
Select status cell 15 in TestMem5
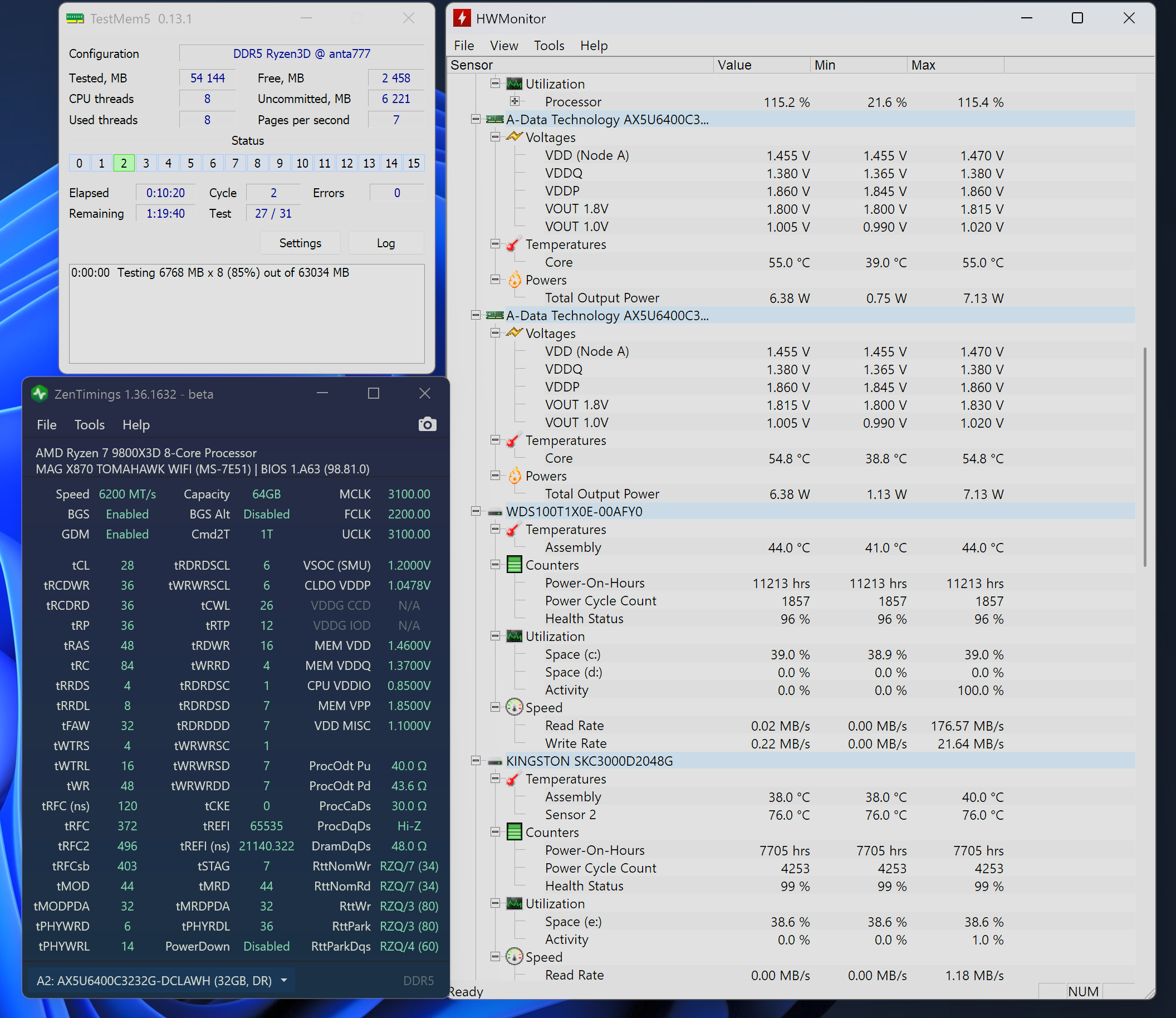coord(414,164)
